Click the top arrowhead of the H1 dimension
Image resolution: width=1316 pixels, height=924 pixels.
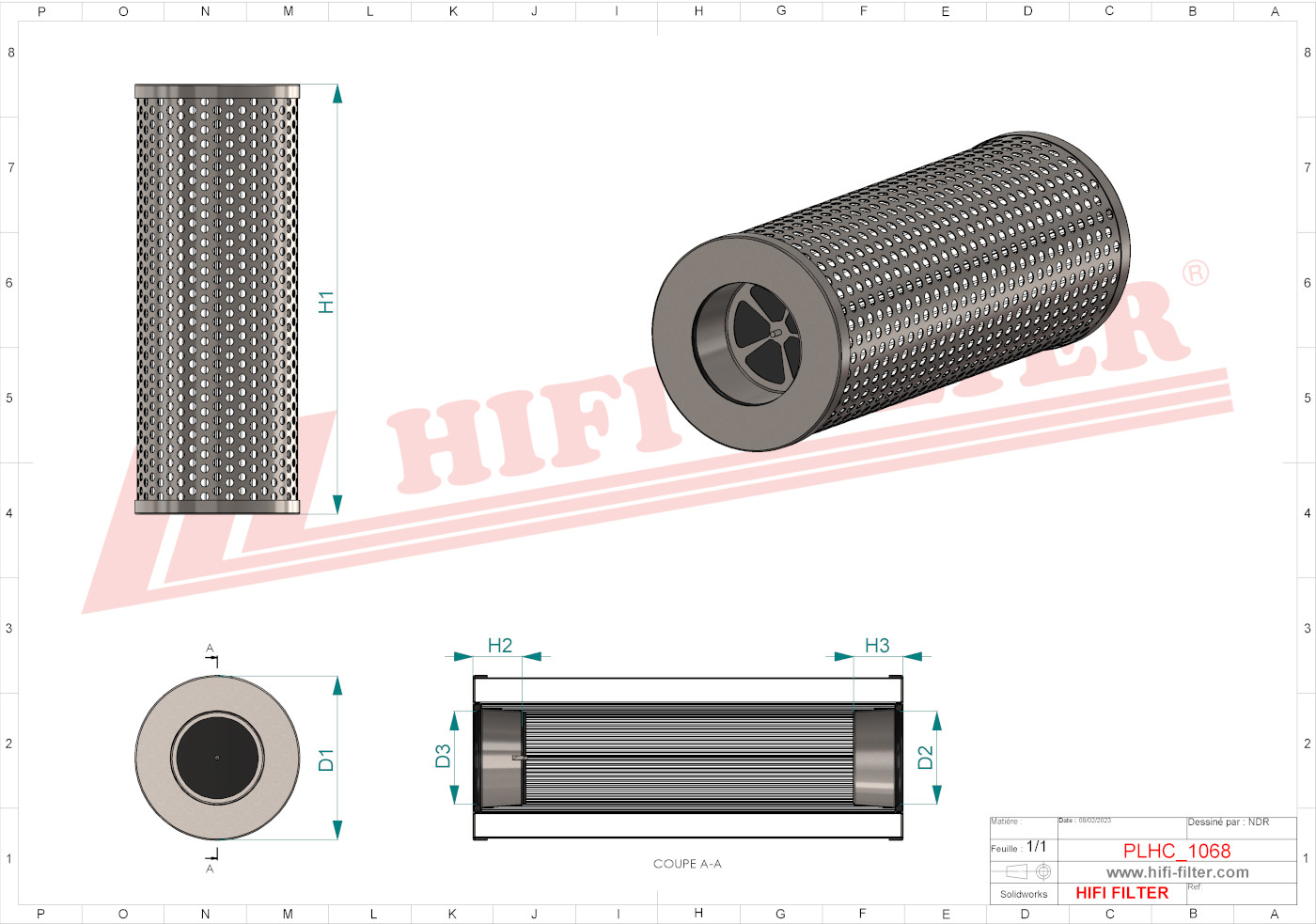coord(337,94)
